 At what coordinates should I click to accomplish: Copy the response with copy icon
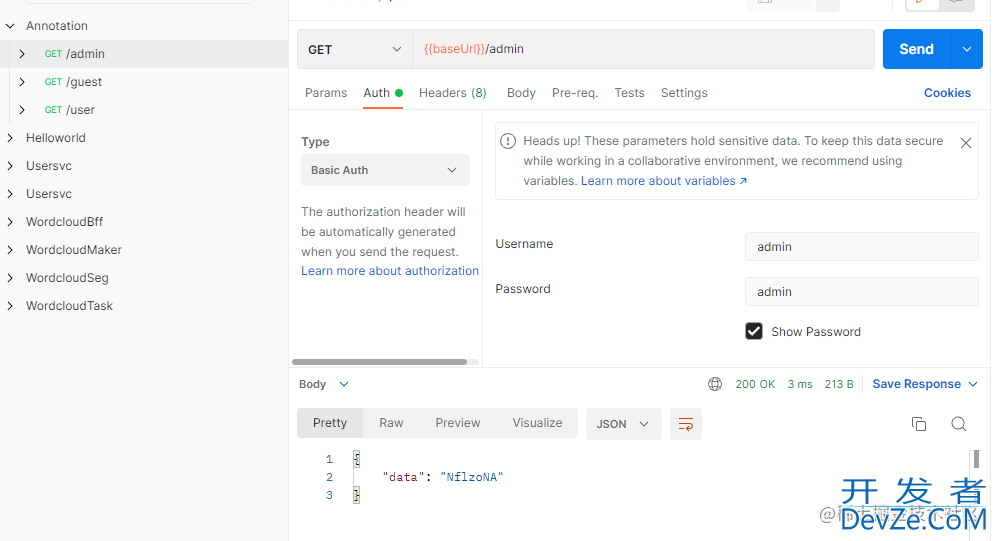(x=919, y=424)
